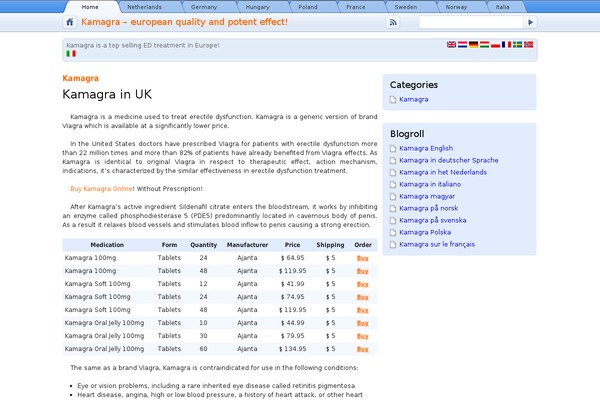This screenshot has width=600, height=400.
Task: Click the $ 41.99 price cell
Action: click(x=292, y=284)
